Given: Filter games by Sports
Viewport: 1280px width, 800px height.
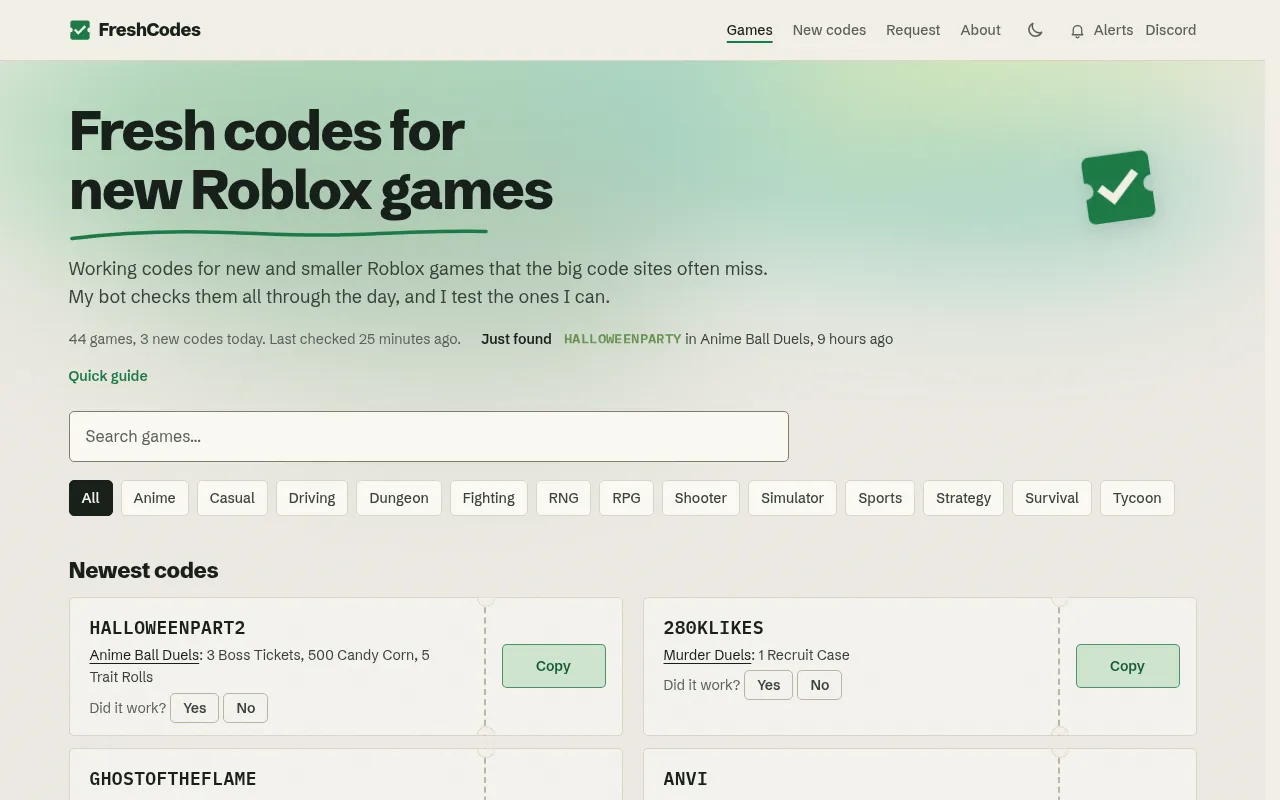Looking at the screenshot, I should [x=880, y=498].
